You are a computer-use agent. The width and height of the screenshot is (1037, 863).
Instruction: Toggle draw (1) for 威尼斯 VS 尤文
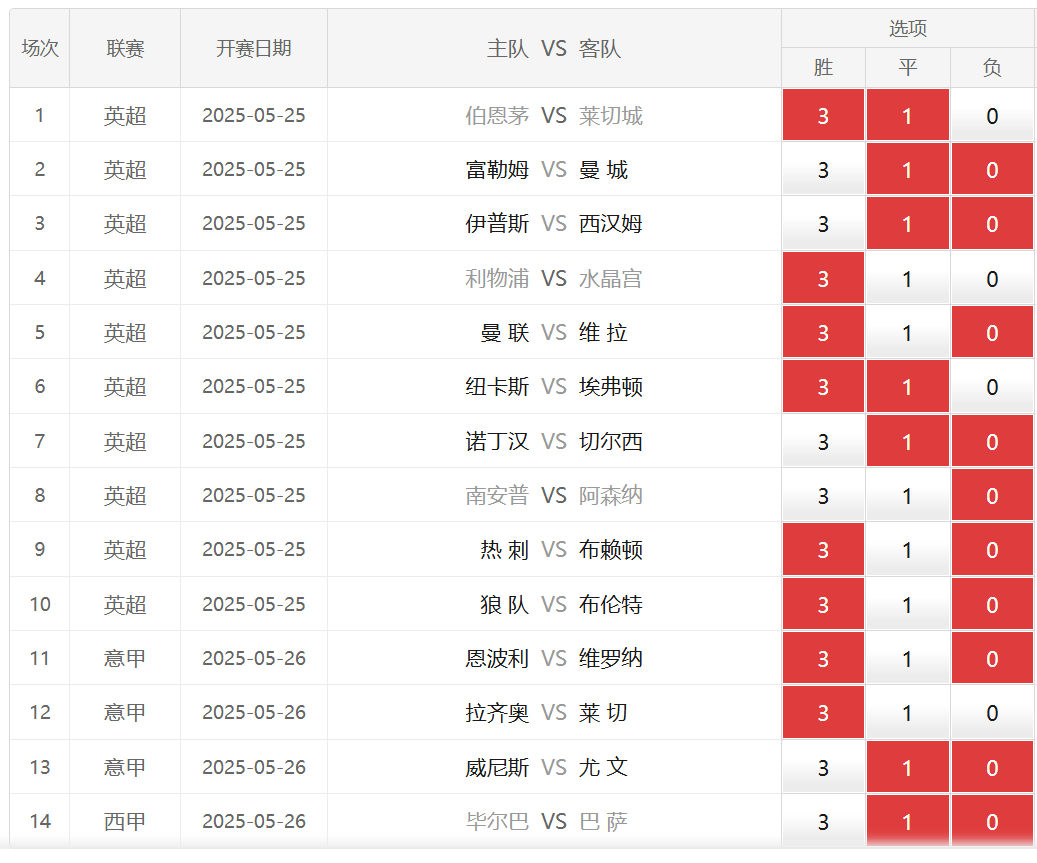pos(907,767)
